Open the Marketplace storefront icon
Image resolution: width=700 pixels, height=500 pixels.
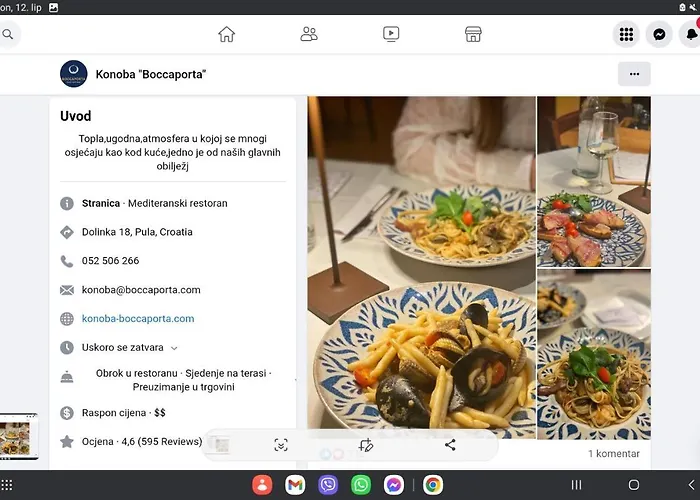(473, 34)
